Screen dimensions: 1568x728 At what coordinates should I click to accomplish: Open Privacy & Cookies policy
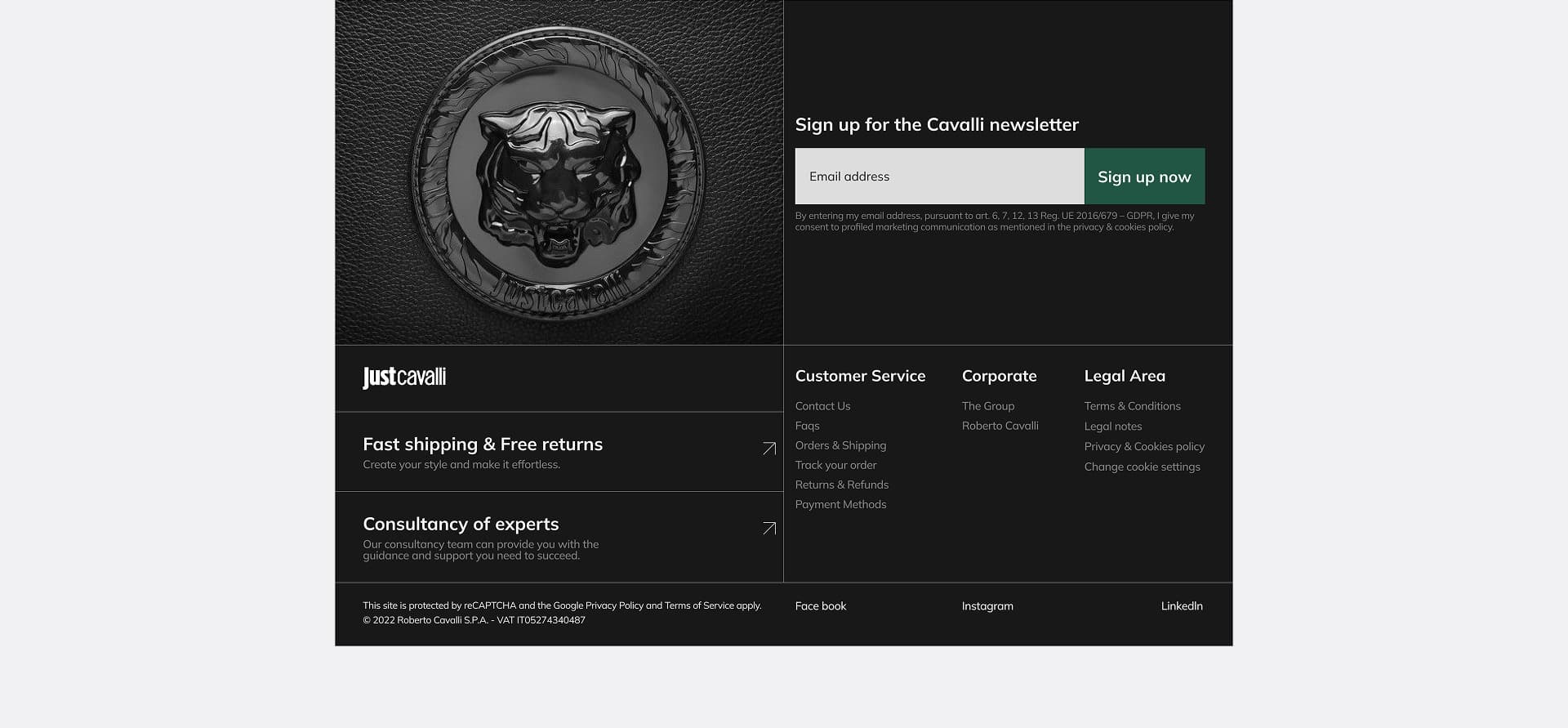click(1144, 446)
